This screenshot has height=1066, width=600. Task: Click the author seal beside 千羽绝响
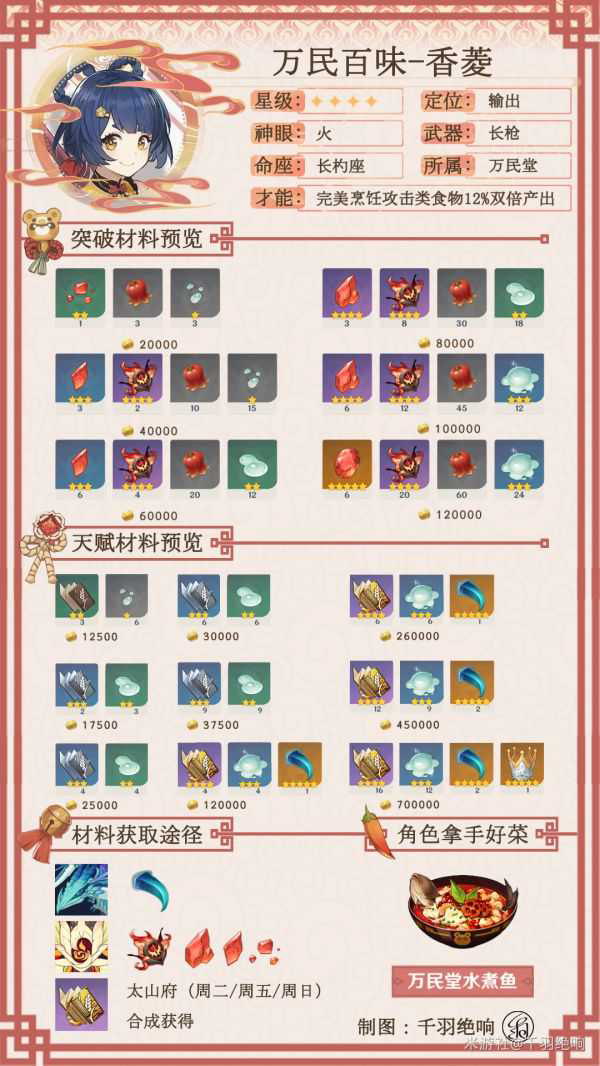[516, 1025]
